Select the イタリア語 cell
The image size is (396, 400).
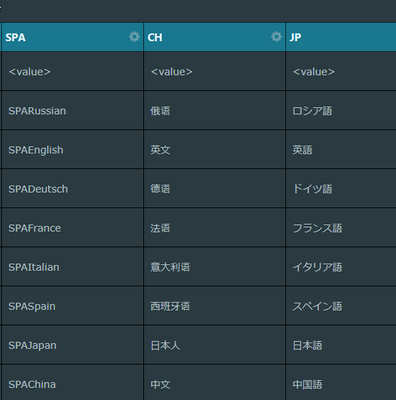tap(341, 267)
